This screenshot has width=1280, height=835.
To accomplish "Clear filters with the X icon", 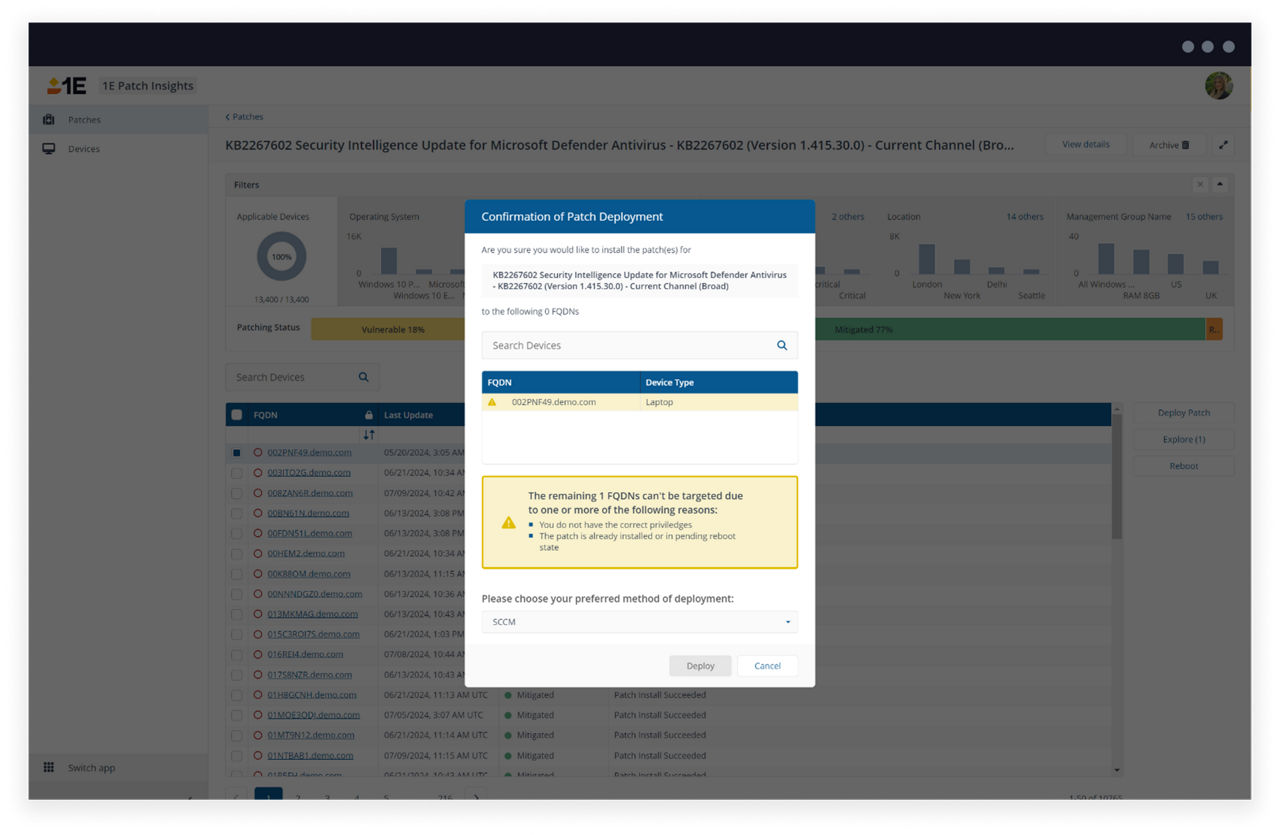I will click(1200, 185).
